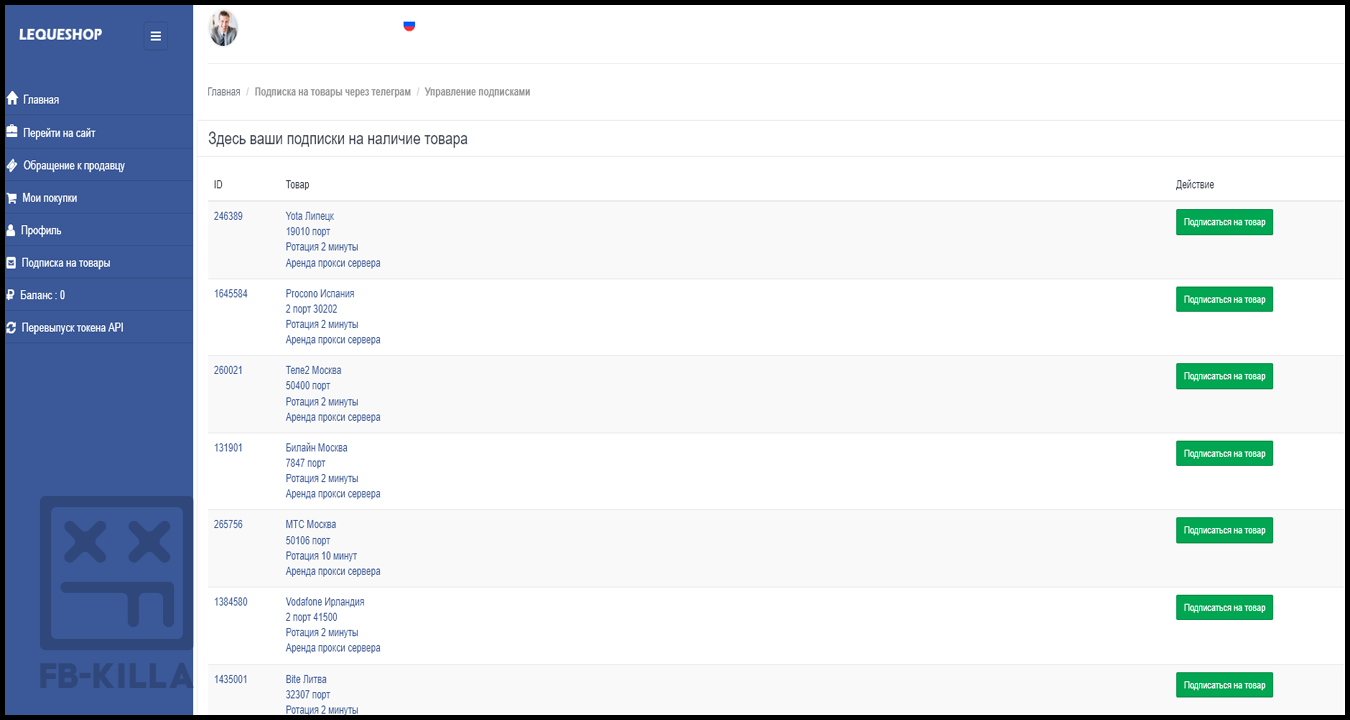The height and width of the screenshot is (720, 1350).
Task: Click the ticket icon for Обращение к продавцу
Action: (12, 165)
